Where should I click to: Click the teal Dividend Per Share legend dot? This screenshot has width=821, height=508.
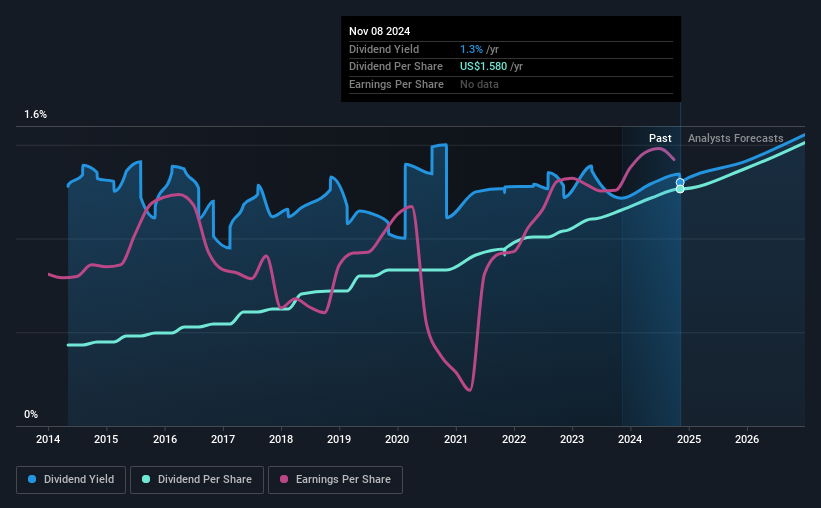click(146, 479)
